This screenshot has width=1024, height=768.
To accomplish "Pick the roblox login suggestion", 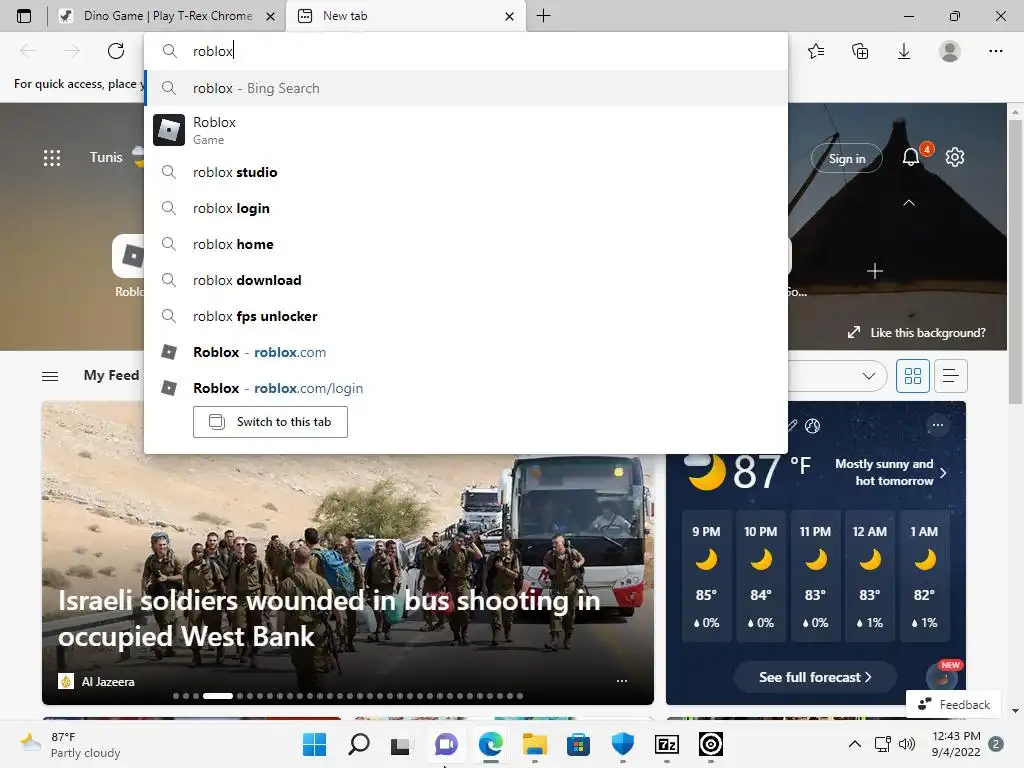I will tap(466, 208).
